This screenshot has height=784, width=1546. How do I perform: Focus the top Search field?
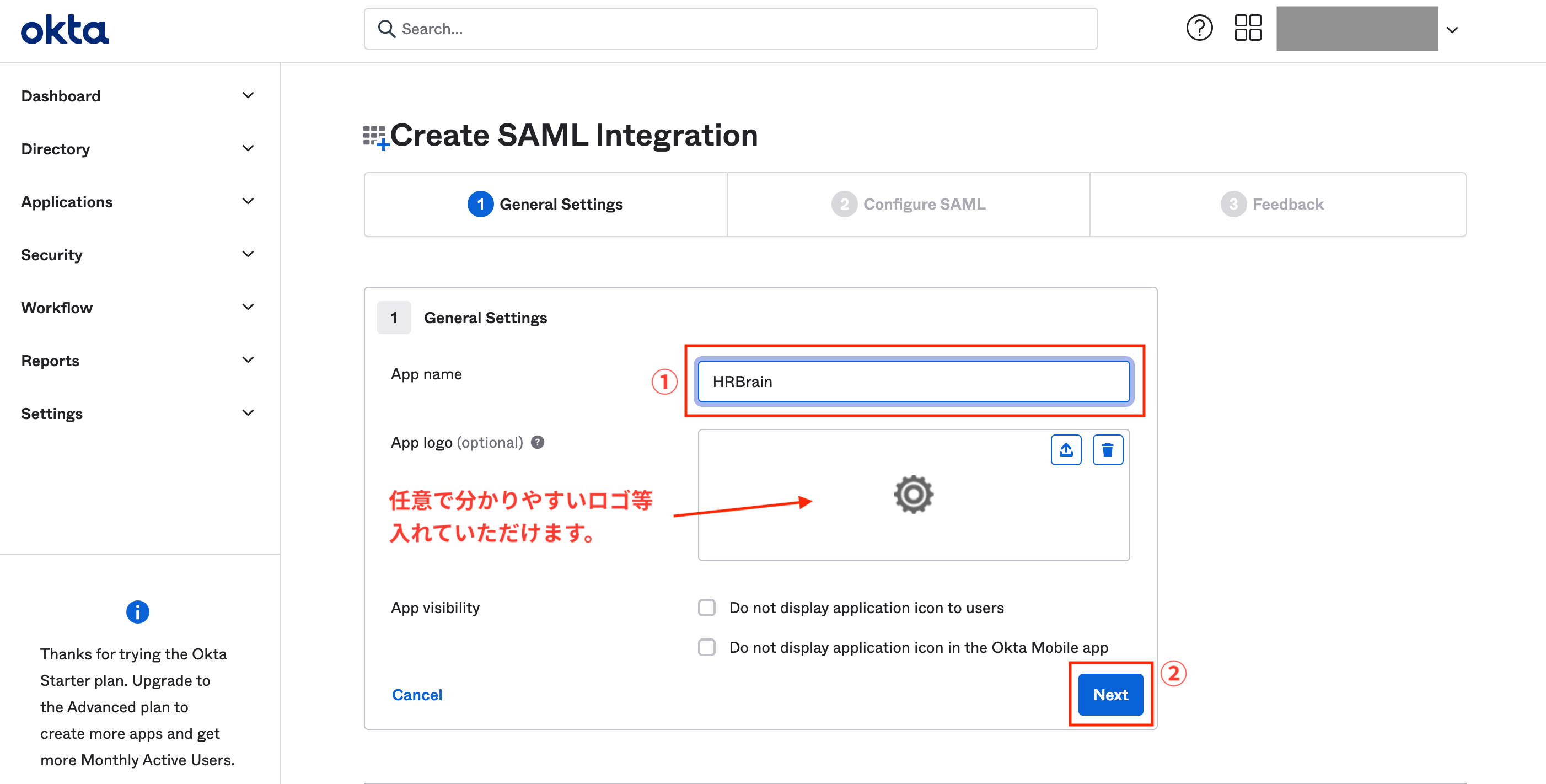tap(731, 29)
